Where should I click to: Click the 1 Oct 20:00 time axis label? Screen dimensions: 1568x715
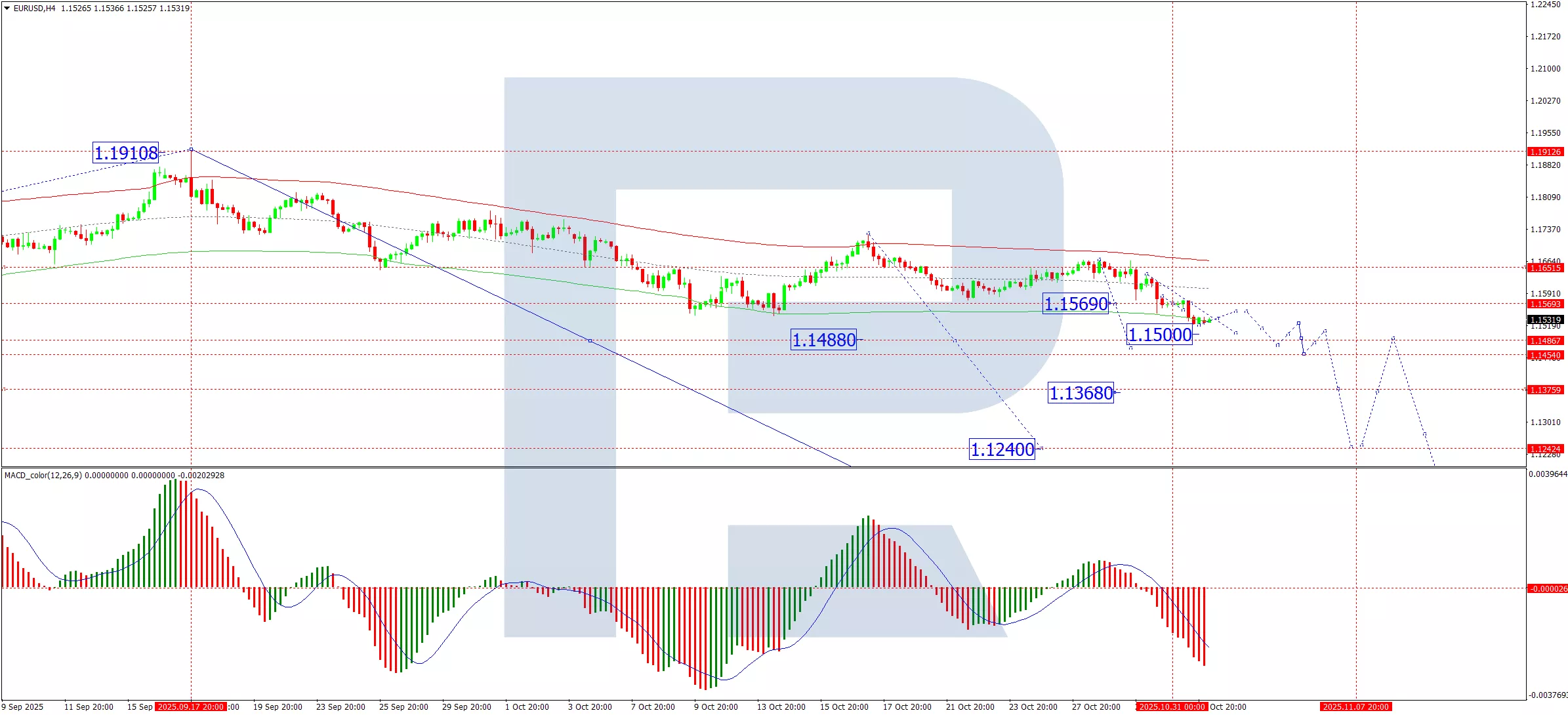point(527,706)
